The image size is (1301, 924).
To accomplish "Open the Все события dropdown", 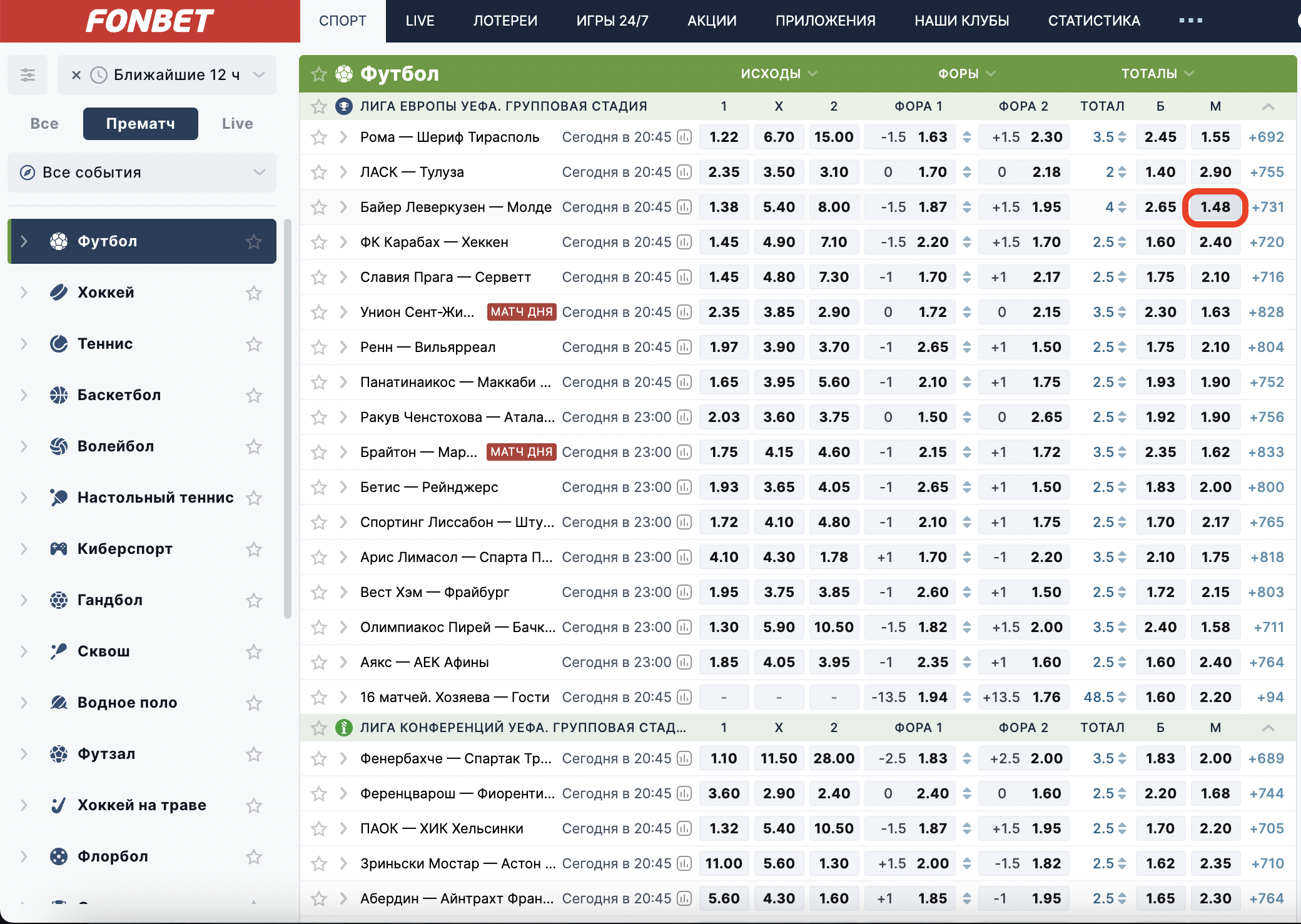I will coord(142,173).
